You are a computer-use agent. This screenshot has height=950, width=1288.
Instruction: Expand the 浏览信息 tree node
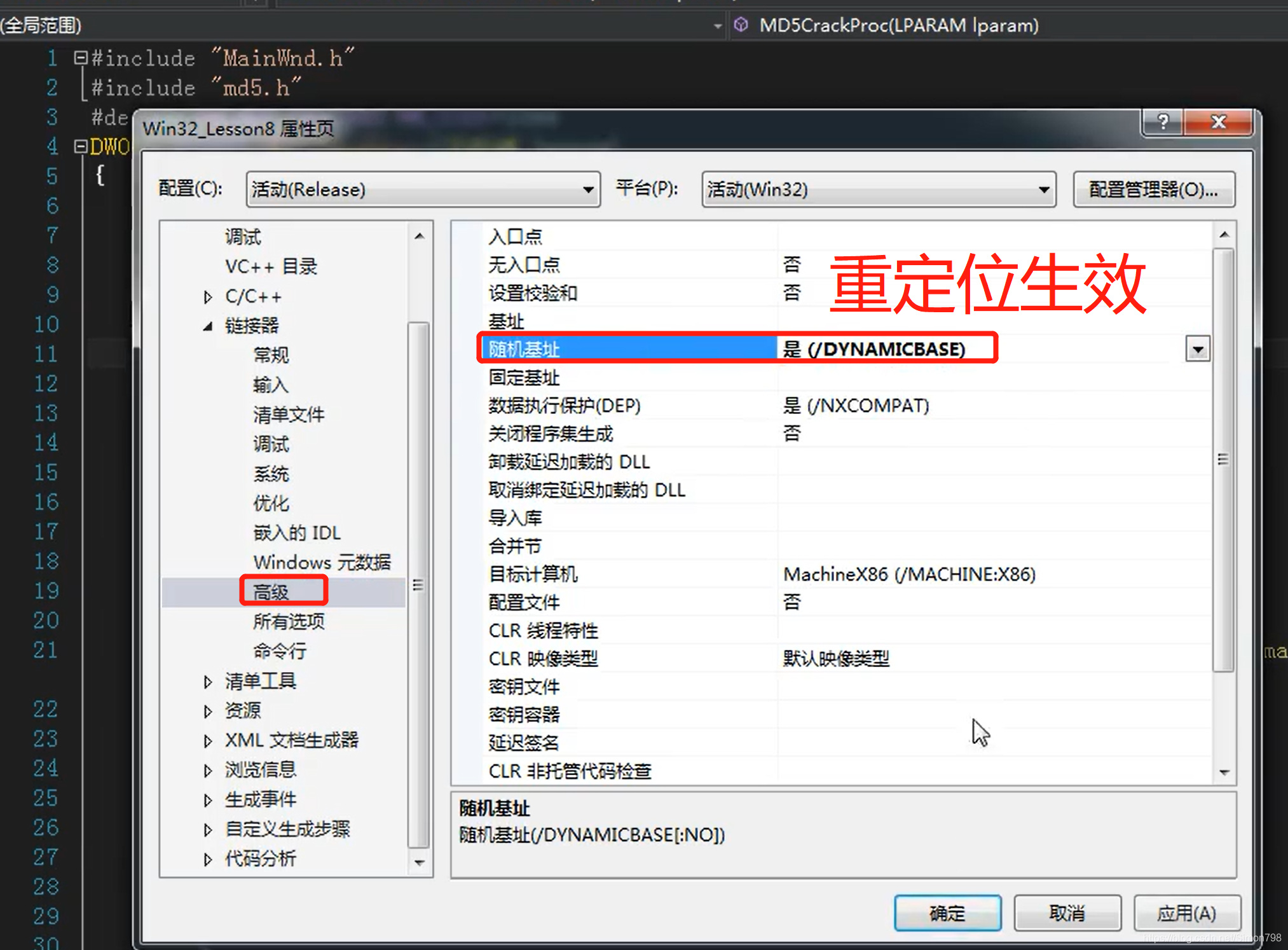point(208,771)
